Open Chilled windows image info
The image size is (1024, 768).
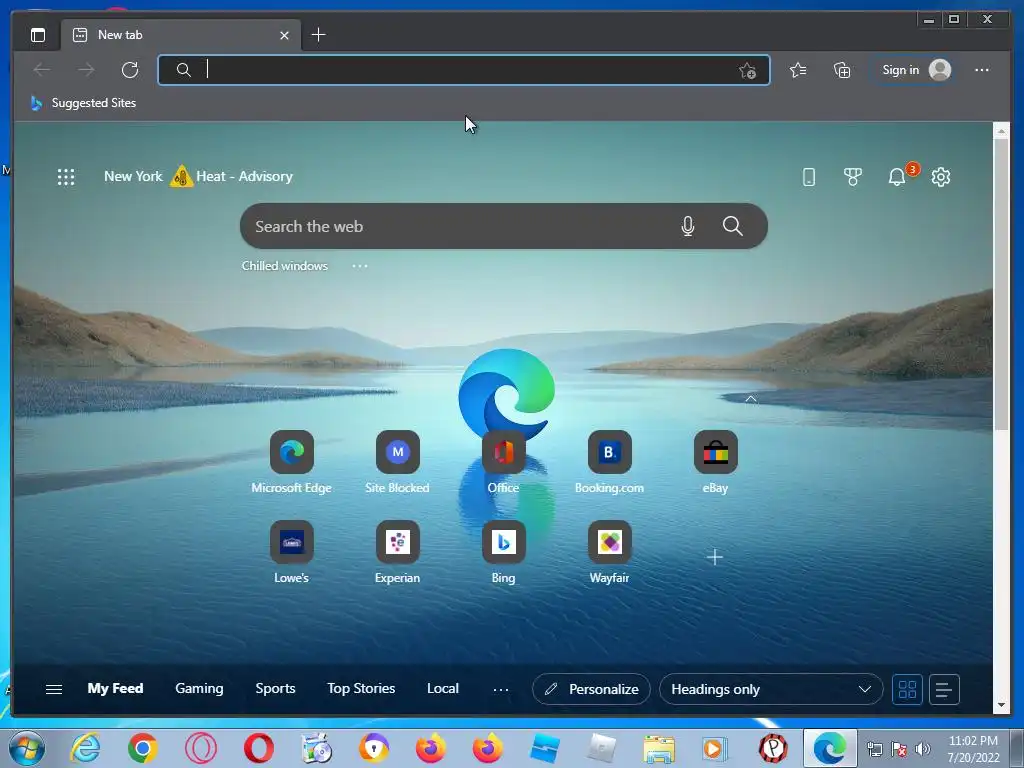click(285, 266)
